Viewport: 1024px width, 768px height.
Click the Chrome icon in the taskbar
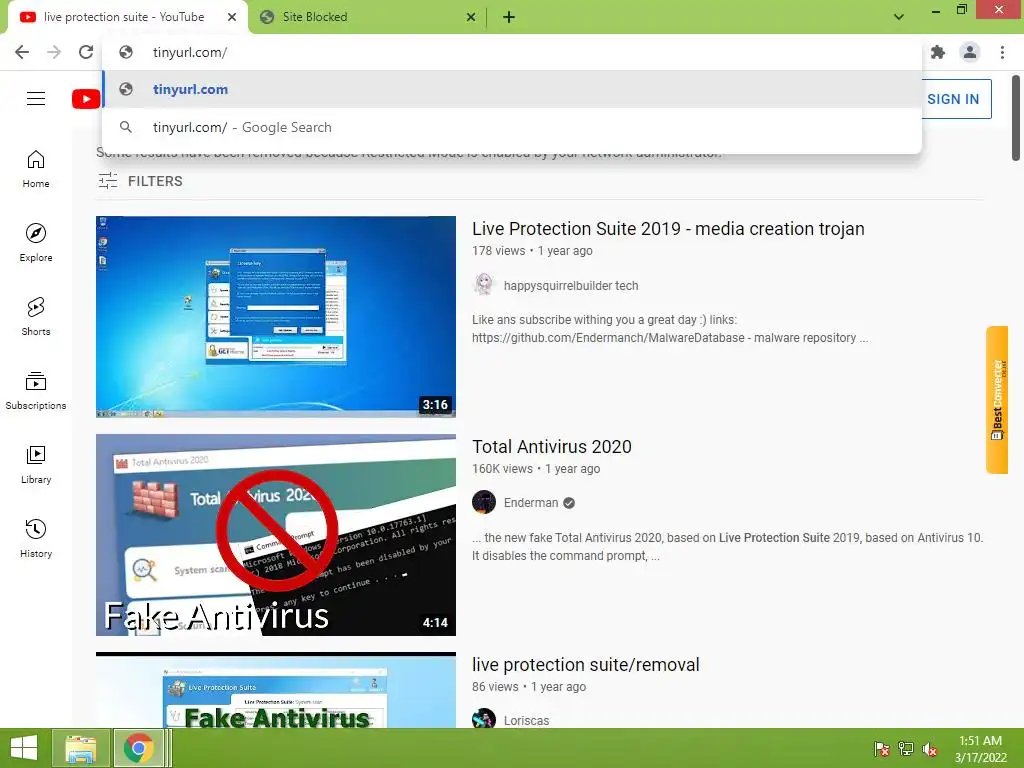tap(138, 748)
